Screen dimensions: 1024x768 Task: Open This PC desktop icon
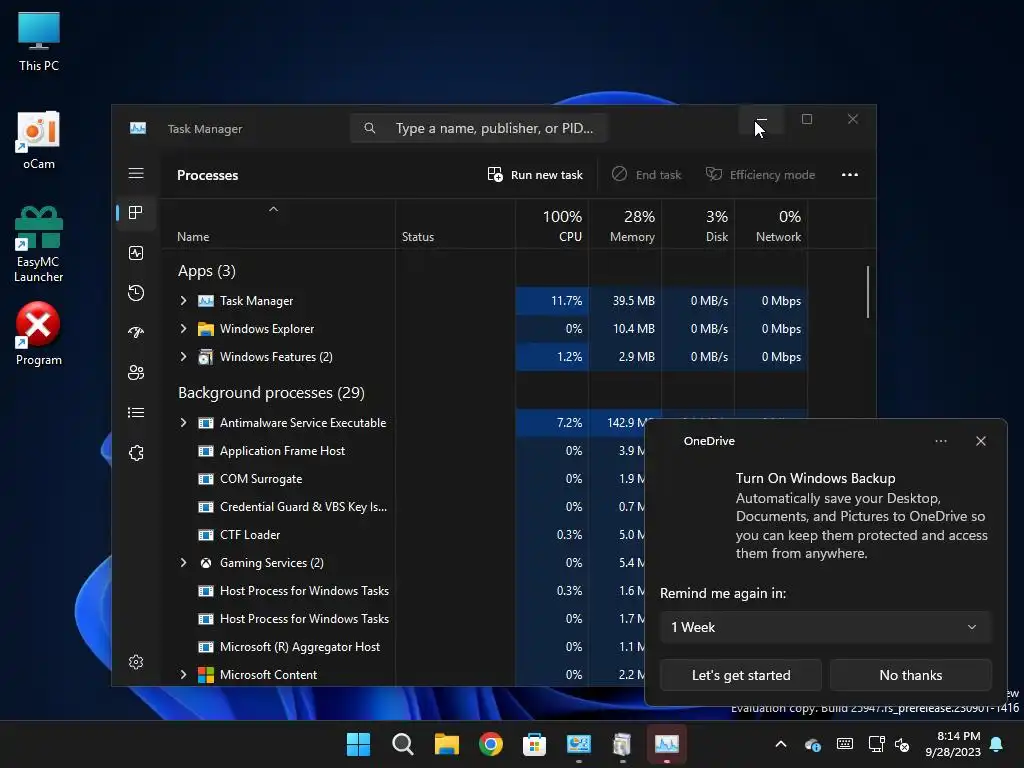(39, 42)
